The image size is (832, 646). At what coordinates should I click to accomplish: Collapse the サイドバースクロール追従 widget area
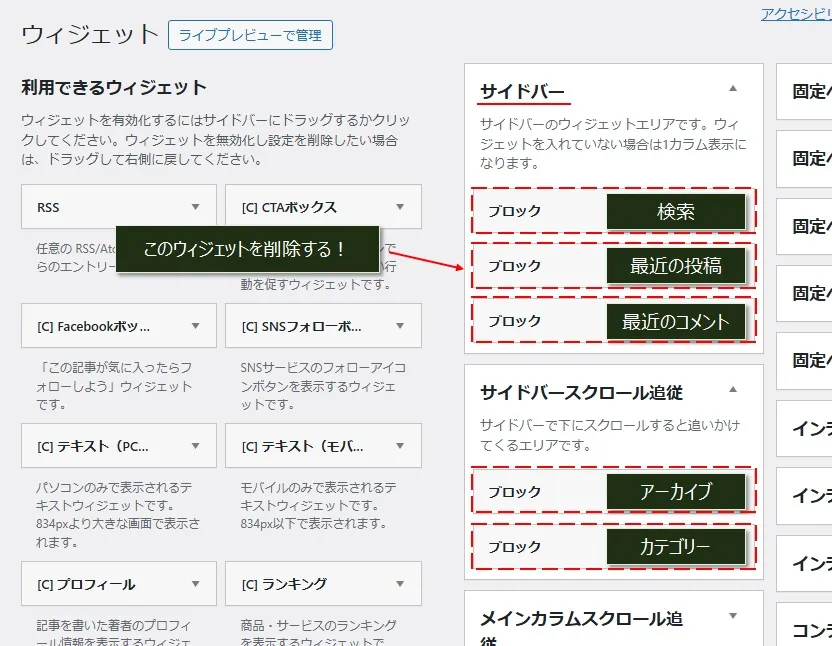(733, 390)
